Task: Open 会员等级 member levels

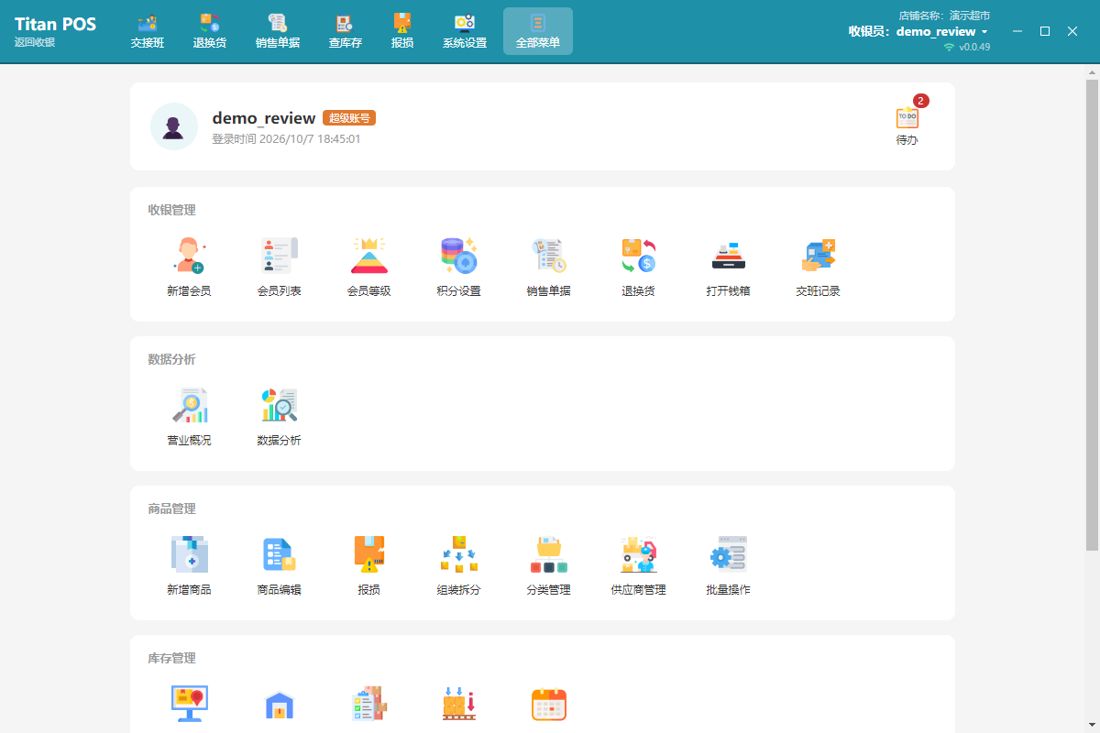Action: [368, 267]
